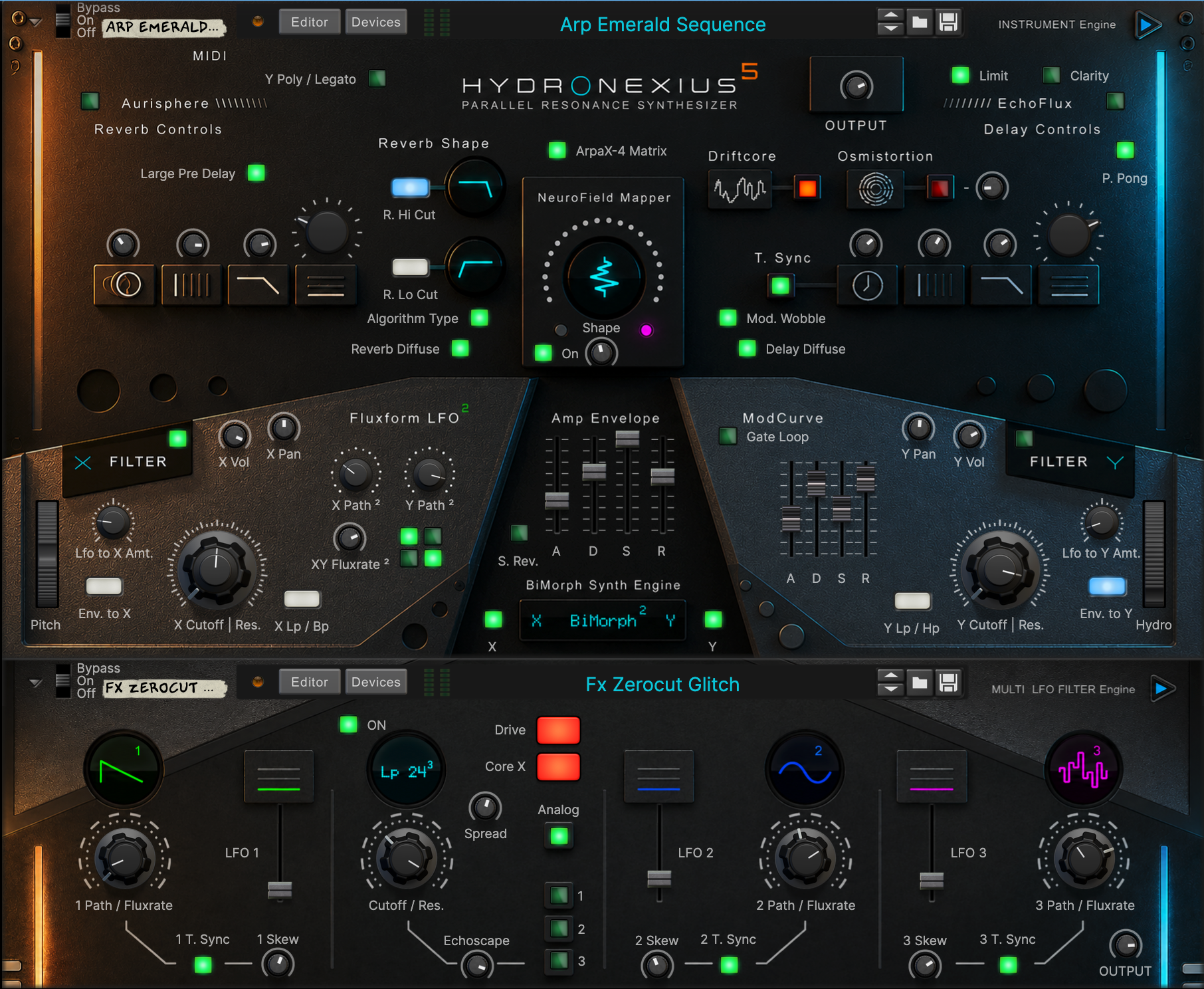Screen dimensions: 1204x989
Task: Select the Aurisphere reverb sphere icon
Action: coord(124,284)
